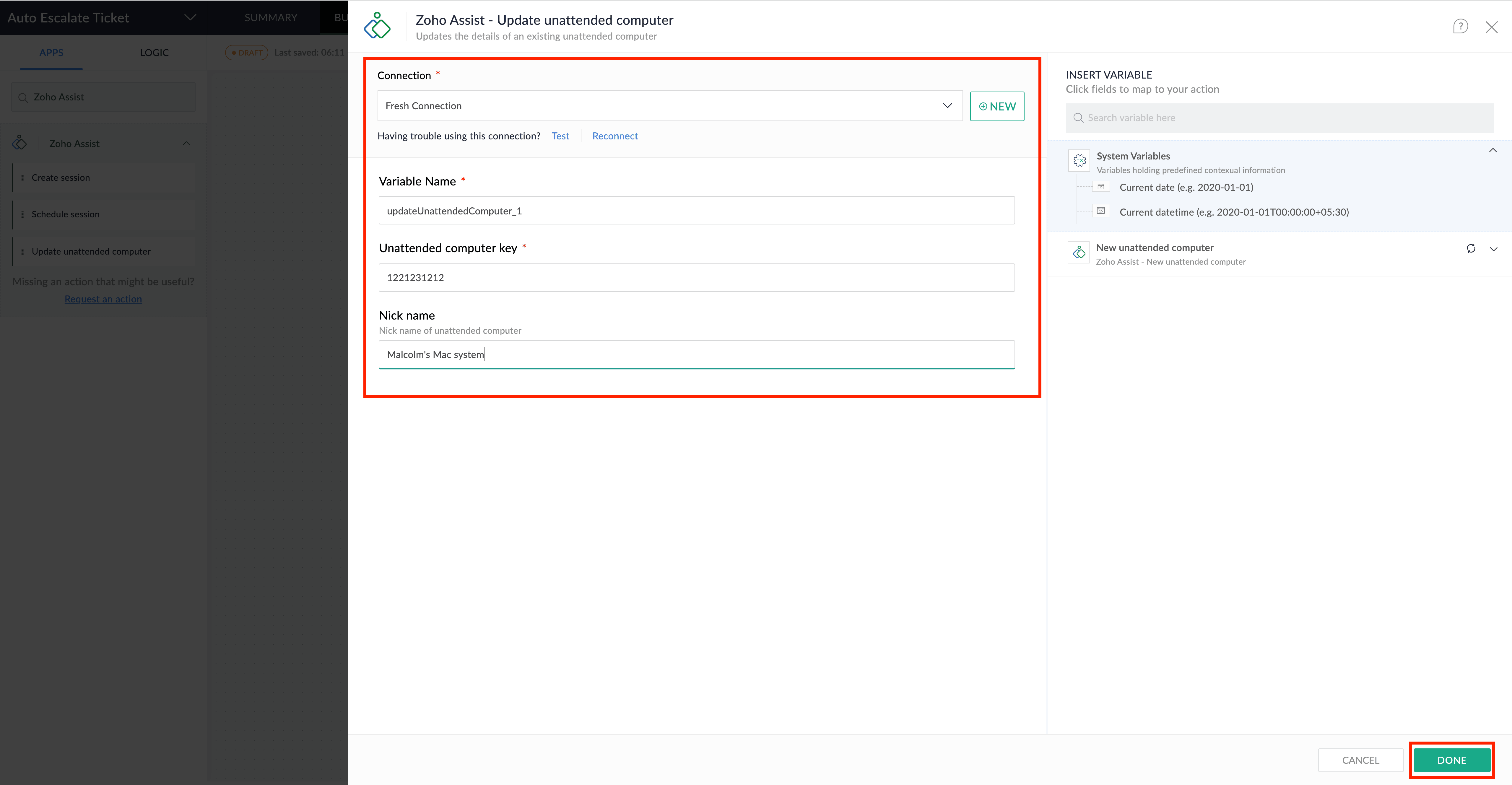The width and height of the screenshot is (1512, 785).
Task: Click the refresh icon for New unattended computer
Action: pyautogui.click(x=1470, y=249)
